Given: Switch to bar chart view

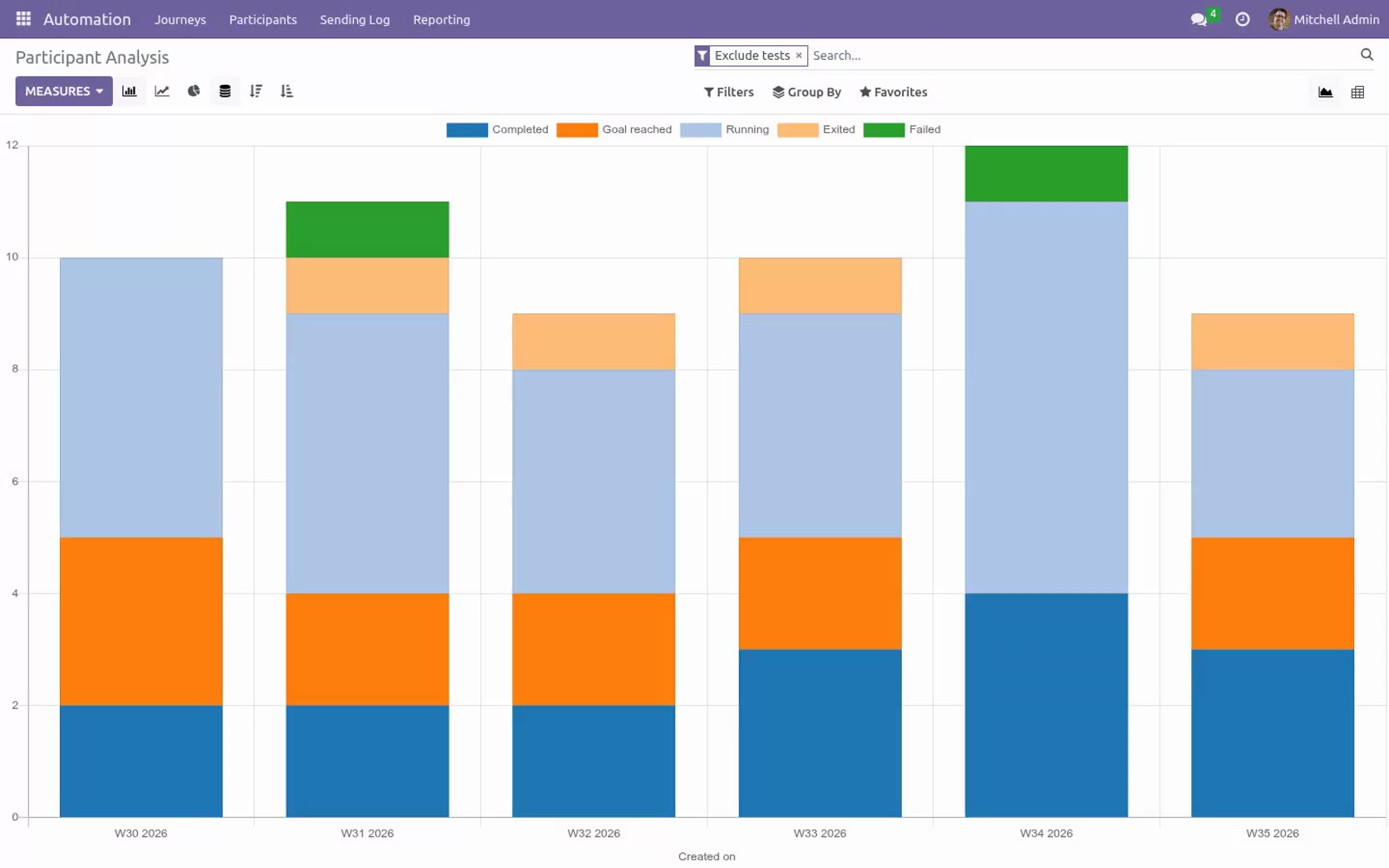Looking at the screenshot, I should coord(129,91).
